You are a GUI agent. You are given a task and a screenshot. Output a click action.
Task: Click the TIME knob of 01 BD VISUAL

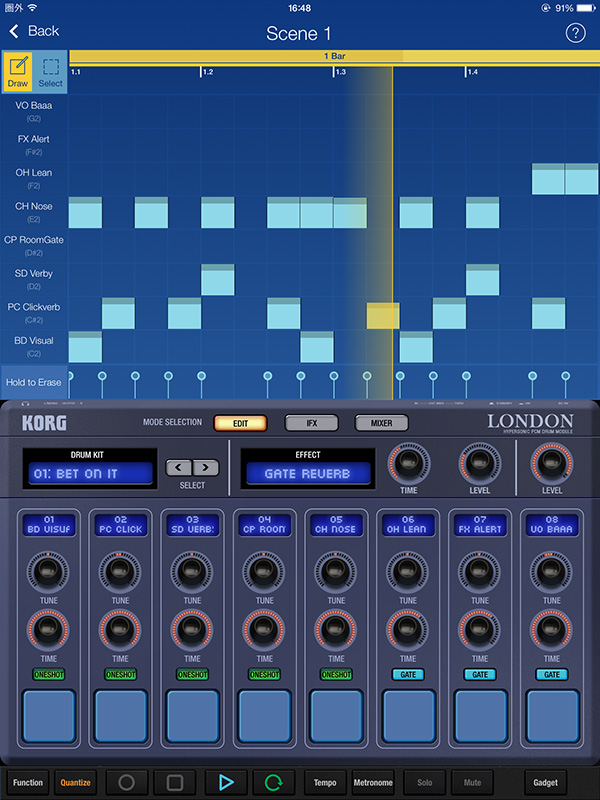point(47,629)
